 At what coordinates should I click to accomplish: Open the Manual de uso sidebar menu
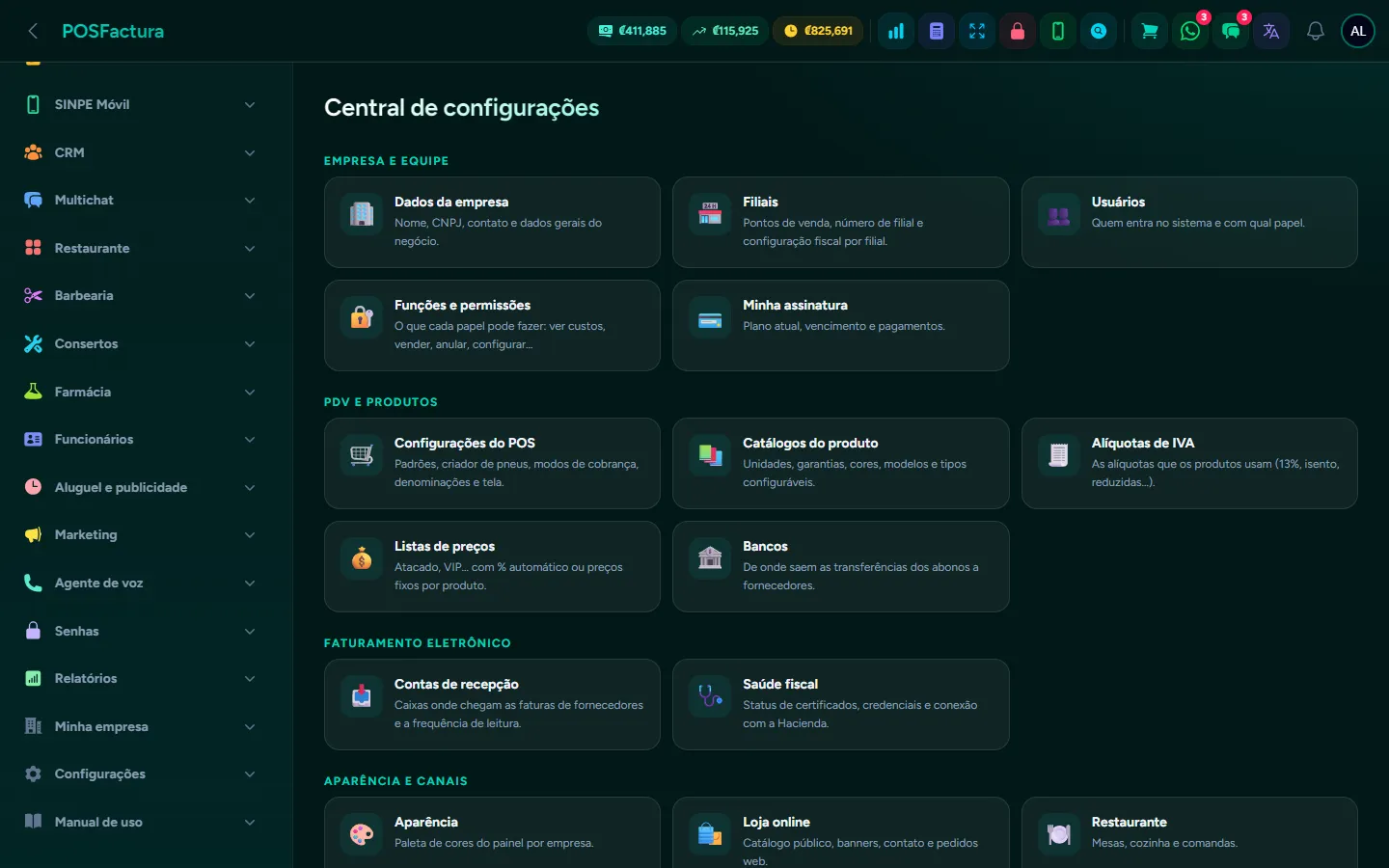[141, 822]
